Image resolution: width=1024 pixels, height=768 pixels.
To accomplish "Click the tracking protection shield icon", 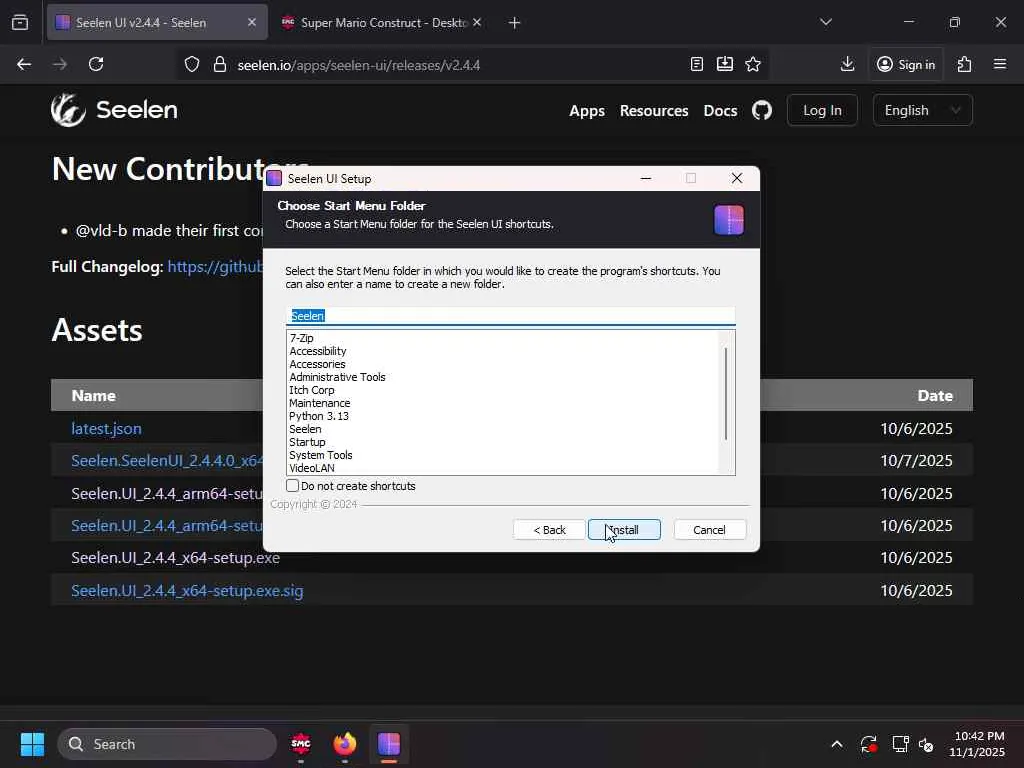I will coord(192,65).
